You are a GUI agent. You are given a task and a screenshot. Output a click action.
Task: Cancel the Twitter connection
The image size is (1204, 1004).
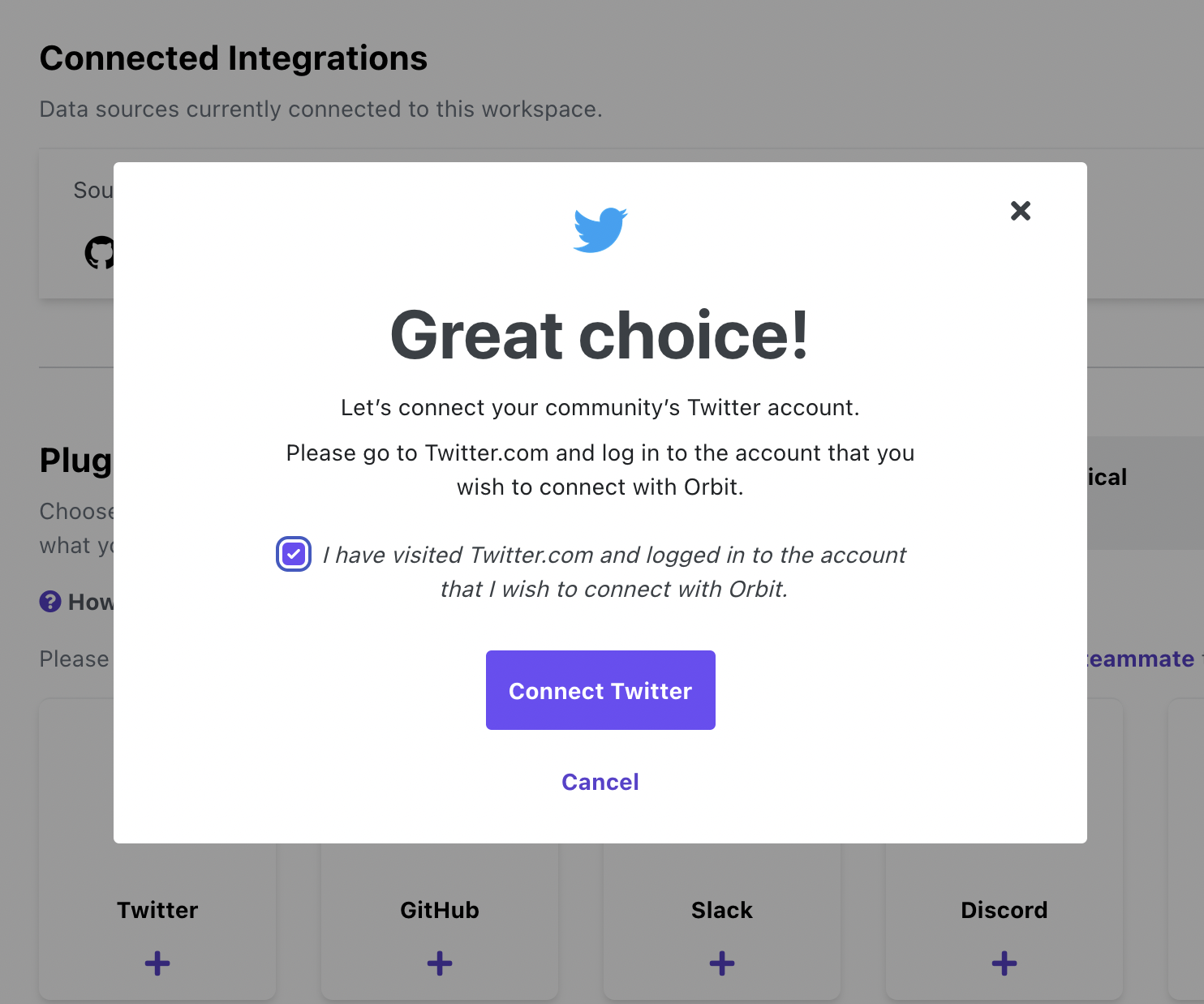600,782
